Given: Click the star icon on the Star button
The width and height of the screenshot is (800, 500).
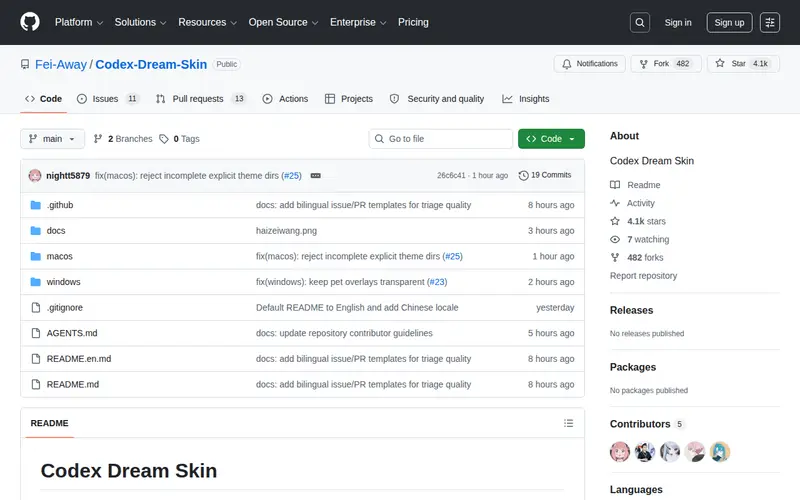Looking at the screenshot, I should click(x=720, y=63).
